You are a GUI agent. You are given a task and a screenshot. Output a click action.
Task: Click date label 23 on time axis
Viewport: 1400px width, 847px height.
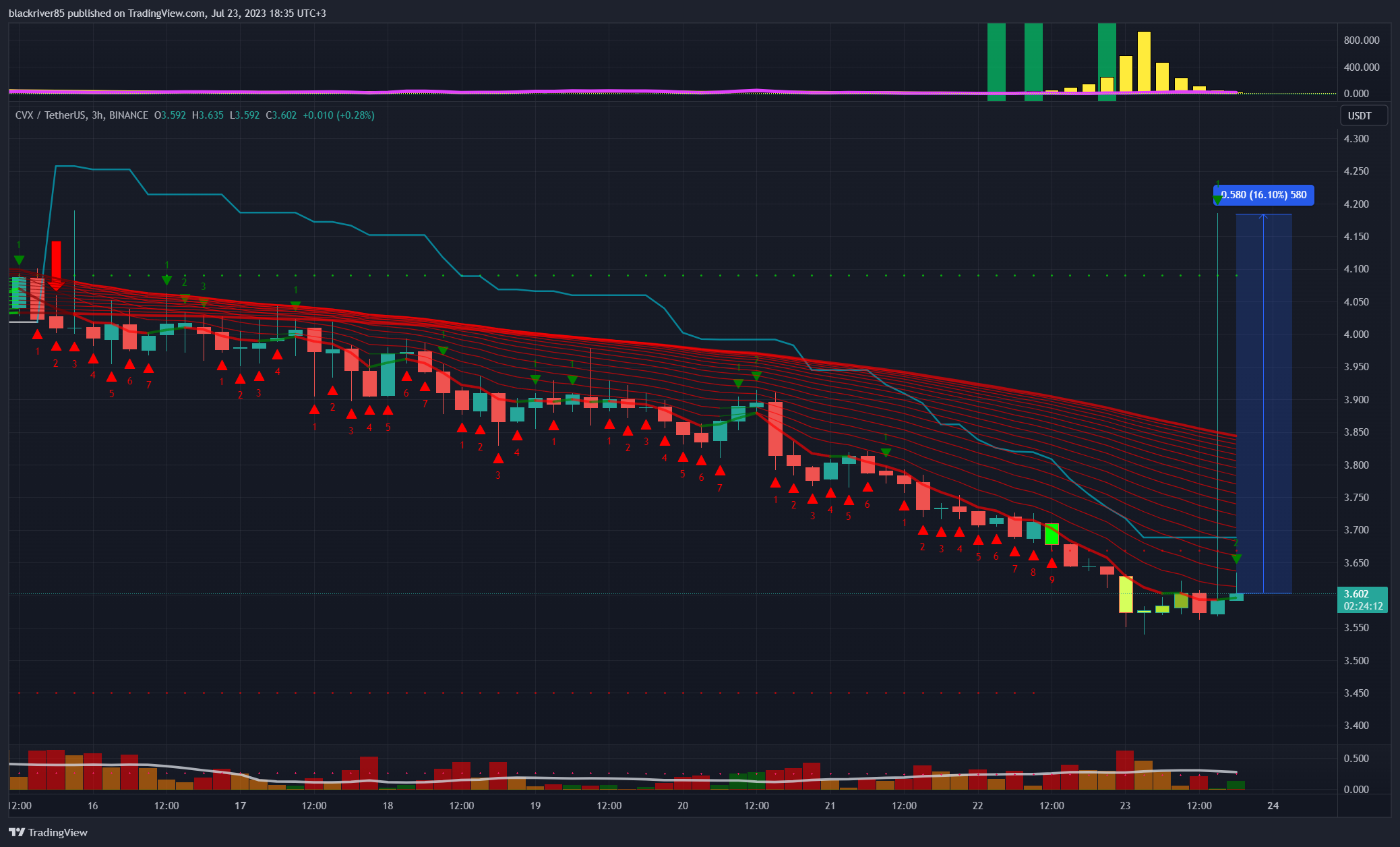pyautogui.click(x=1125, y=806)
